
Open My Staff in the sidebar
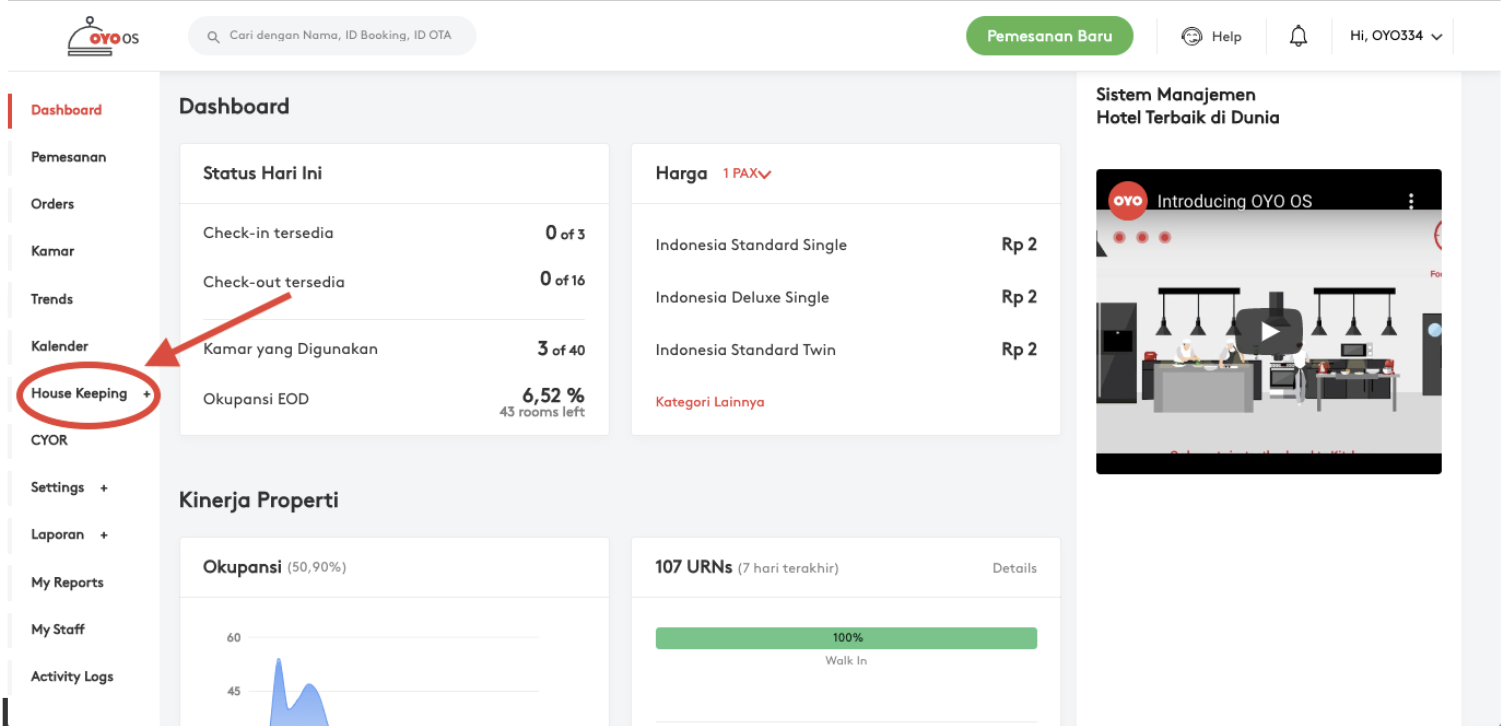pyautogui.click(x=57, y=630)
